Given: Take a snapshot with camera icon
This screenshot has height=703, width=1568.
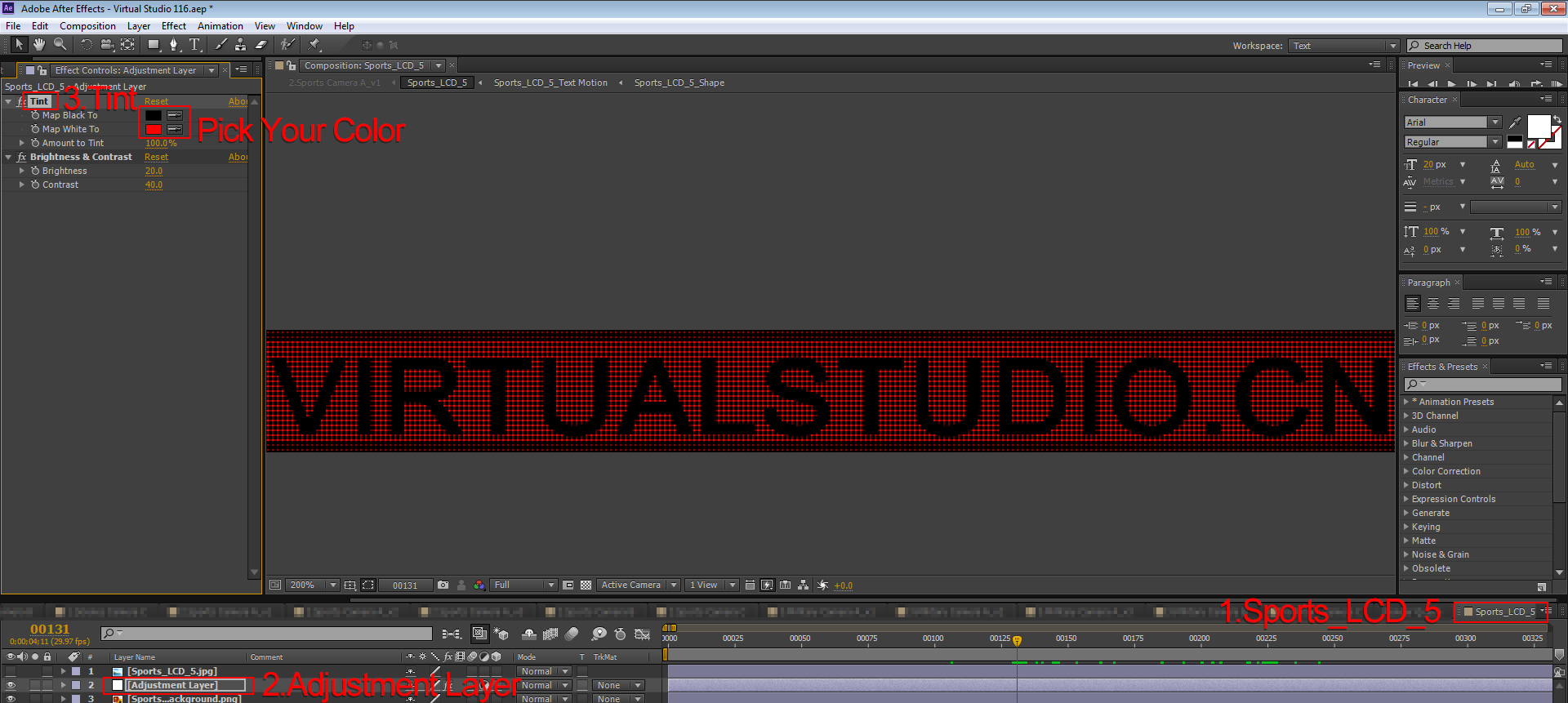Looking at the screenshot, I should click(x=443, y=585).
